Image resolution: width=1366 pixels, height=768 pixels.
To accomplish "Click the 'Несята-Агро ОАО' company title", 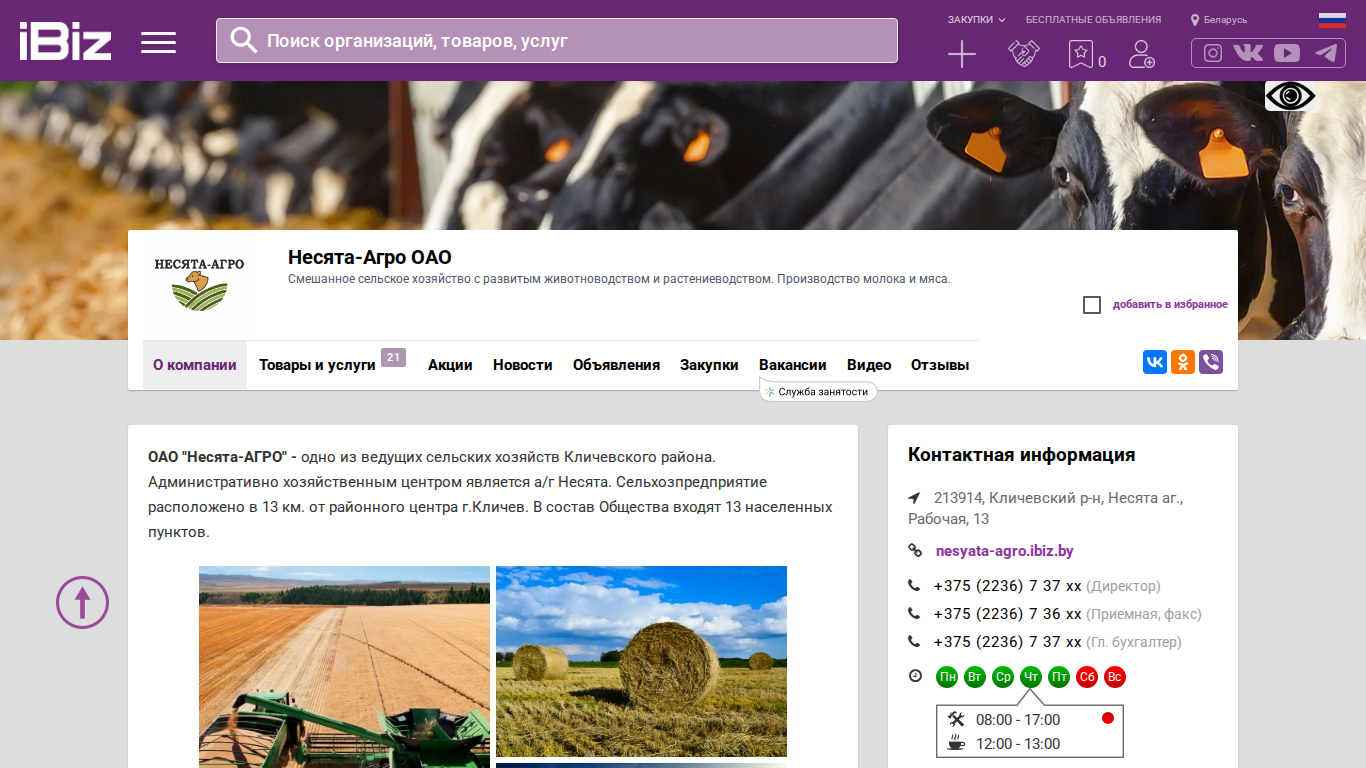I will [x=370, y=257].
